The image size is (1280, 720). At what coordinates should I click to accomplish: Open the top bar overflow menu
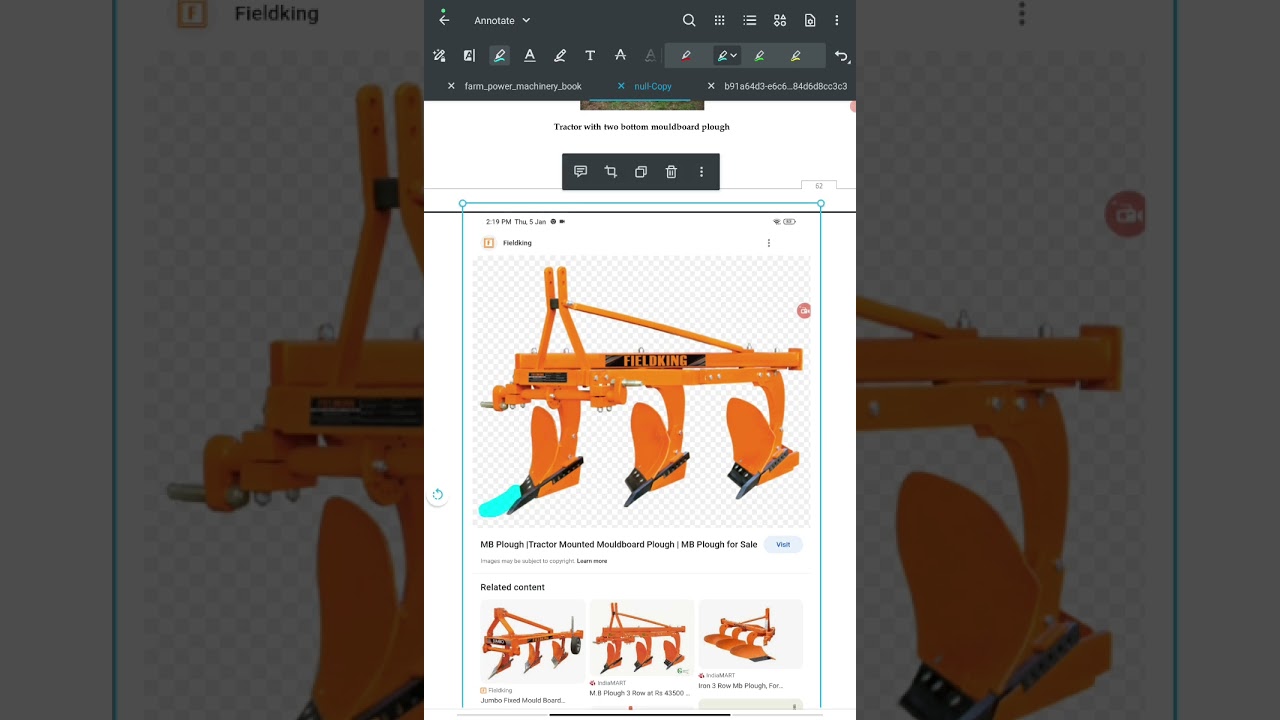point(837,20)
